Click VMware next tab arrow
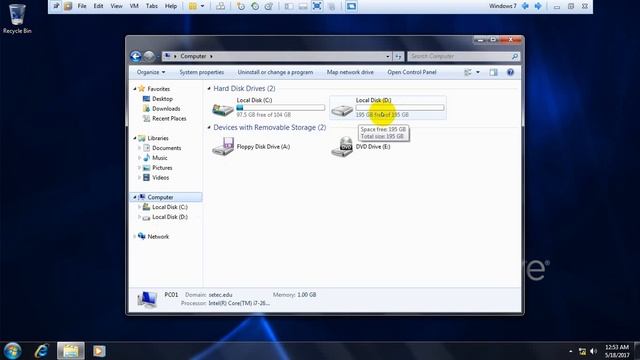The image size is (640, 360). point(538,6)
